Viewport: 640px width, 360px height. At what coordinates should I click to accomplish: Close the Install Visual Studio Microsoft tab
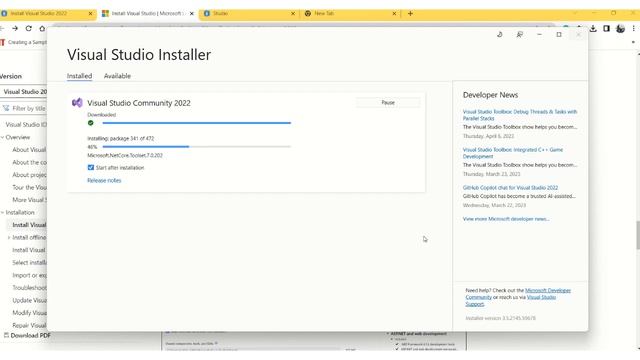192,13
